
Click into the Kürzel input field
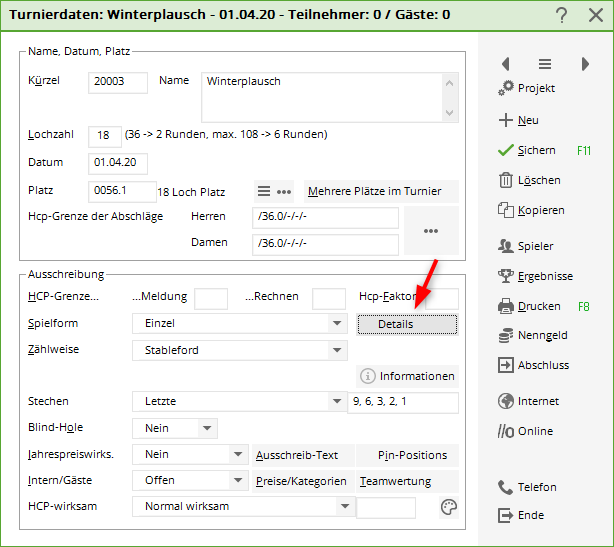click(118, 82)
